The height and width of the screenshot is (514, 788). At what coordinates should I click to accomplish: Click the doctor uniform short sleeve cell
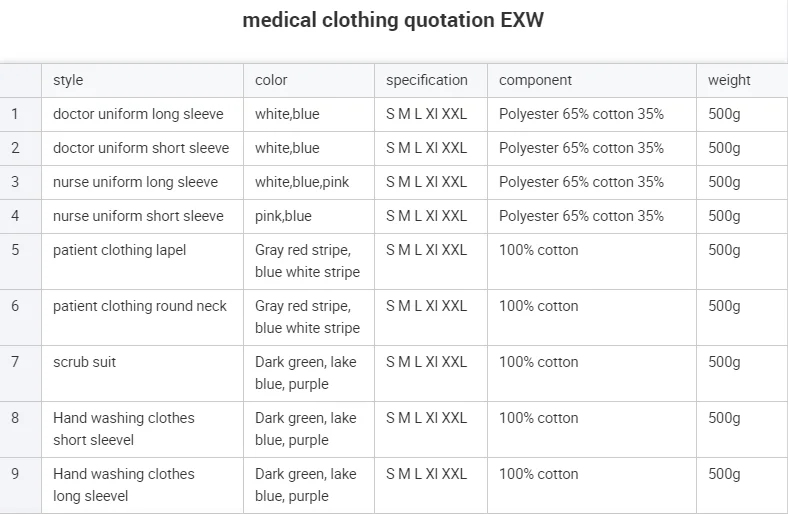(142, 148)
